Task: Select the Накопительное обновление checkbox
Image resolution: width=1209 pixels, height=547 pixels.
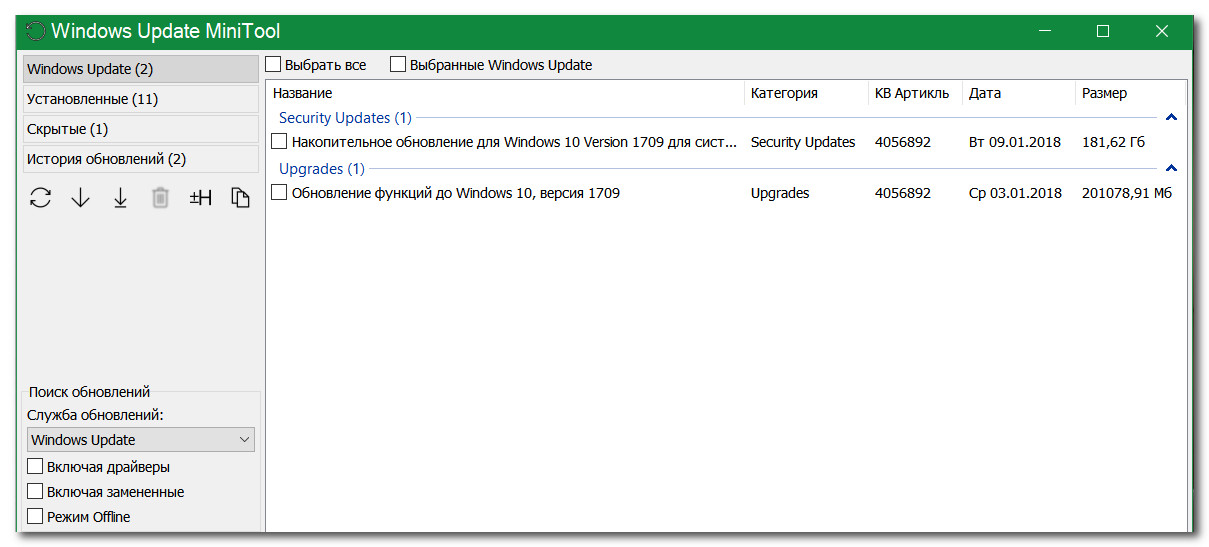Action: 280,142
